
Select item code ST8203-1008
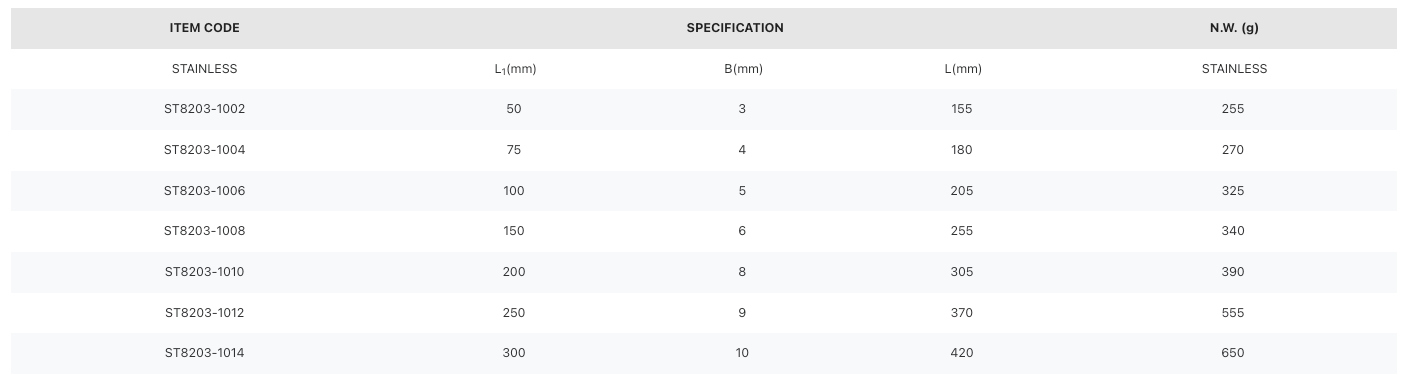pos(204,231)
